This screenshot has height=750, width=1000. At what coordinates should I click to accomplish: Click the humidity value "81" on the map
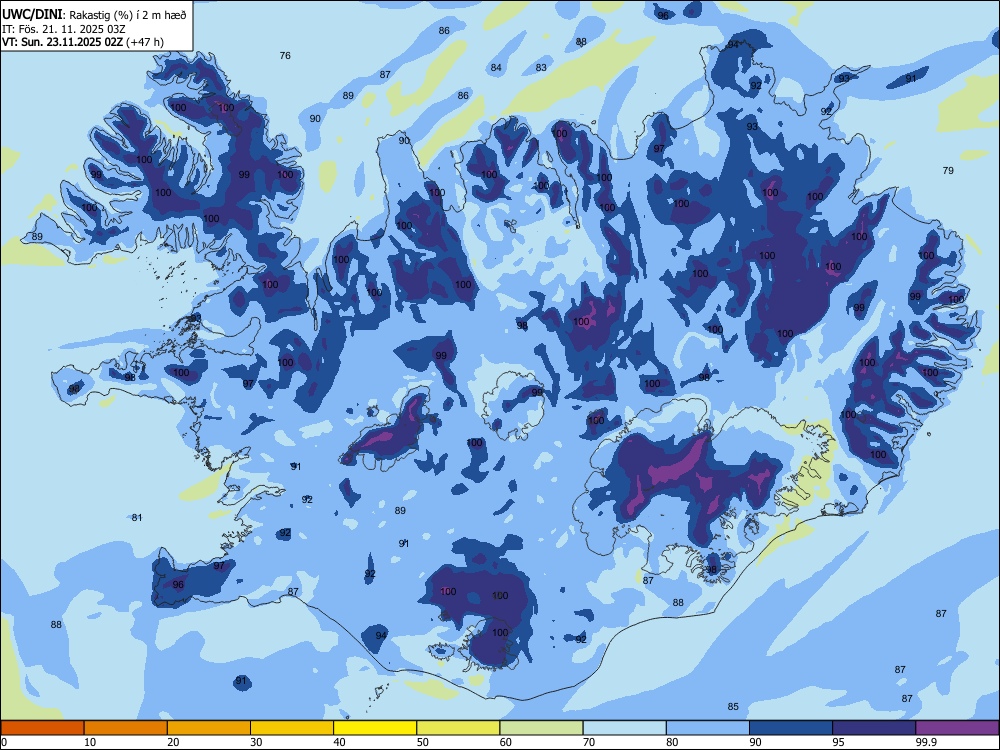pyautogui.click(x=137, y=517)
